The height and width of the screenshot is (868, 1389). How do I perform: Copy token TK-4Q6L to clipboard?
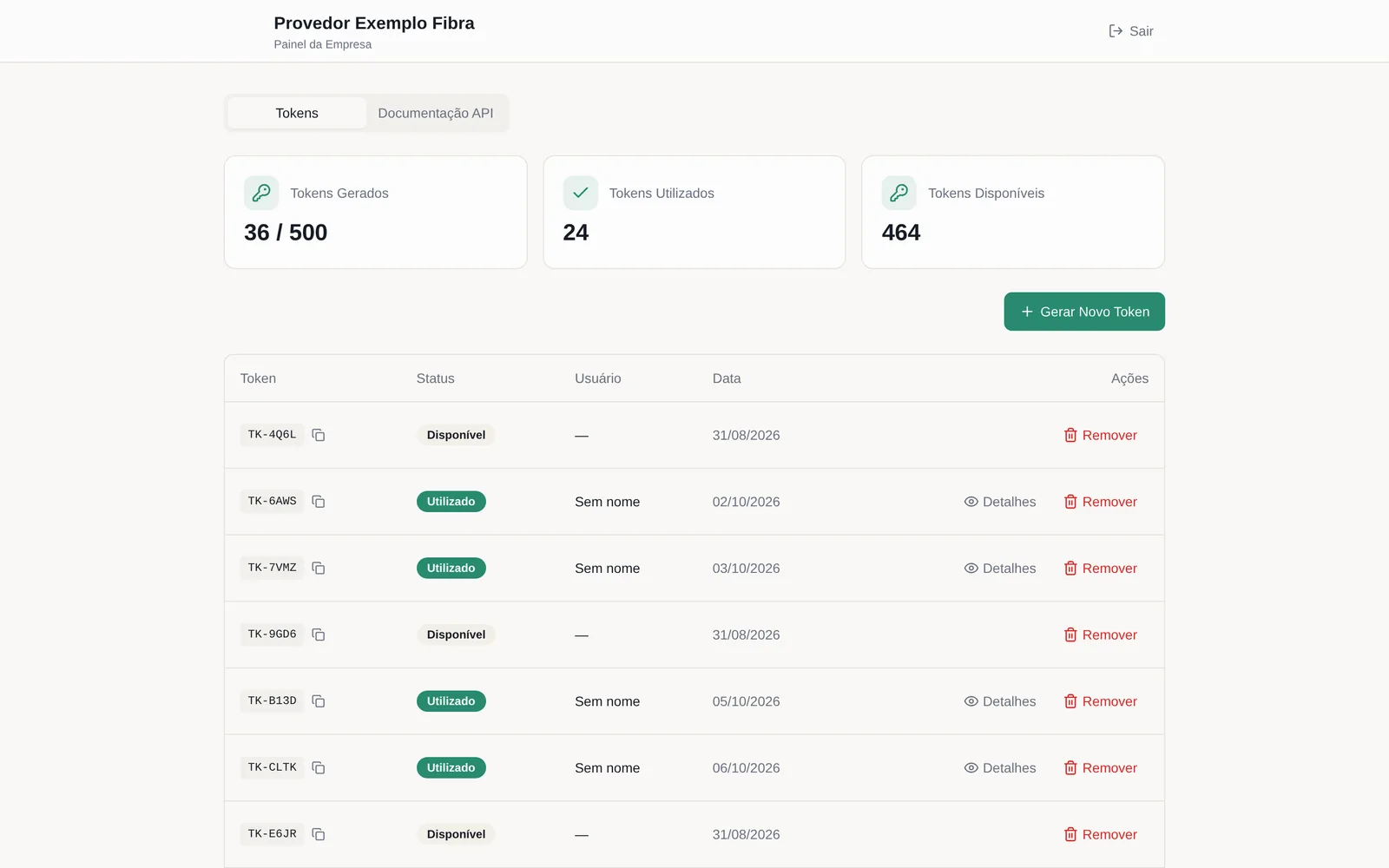(319, 435)
